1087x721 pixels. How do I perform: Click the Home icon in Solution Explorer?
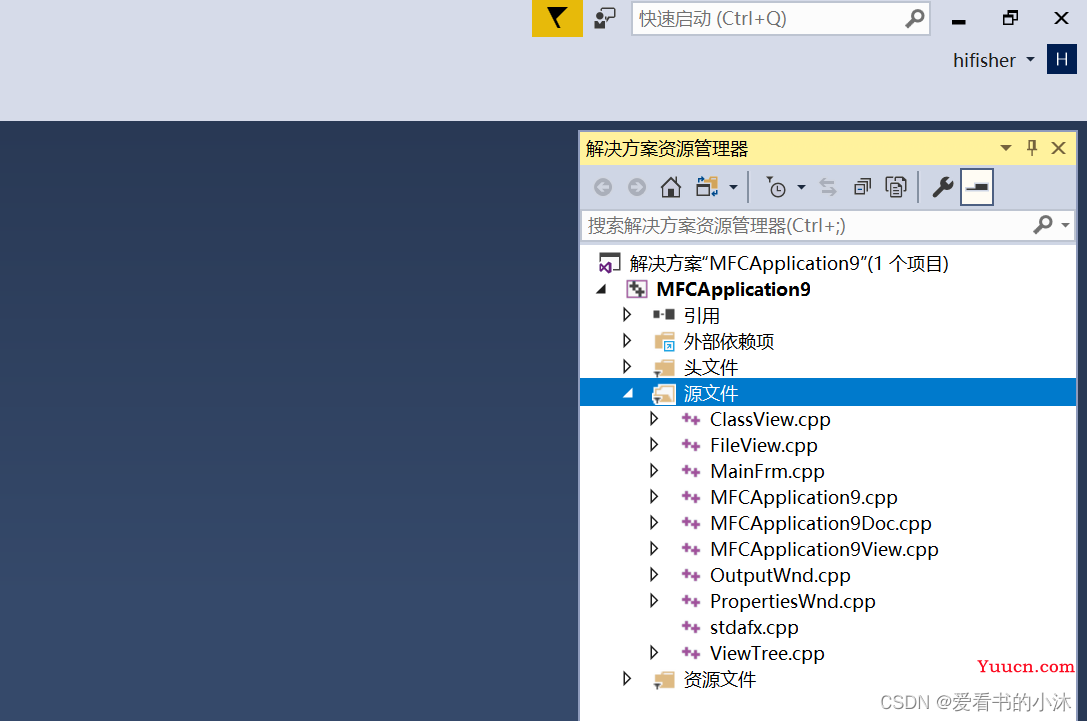670,187
